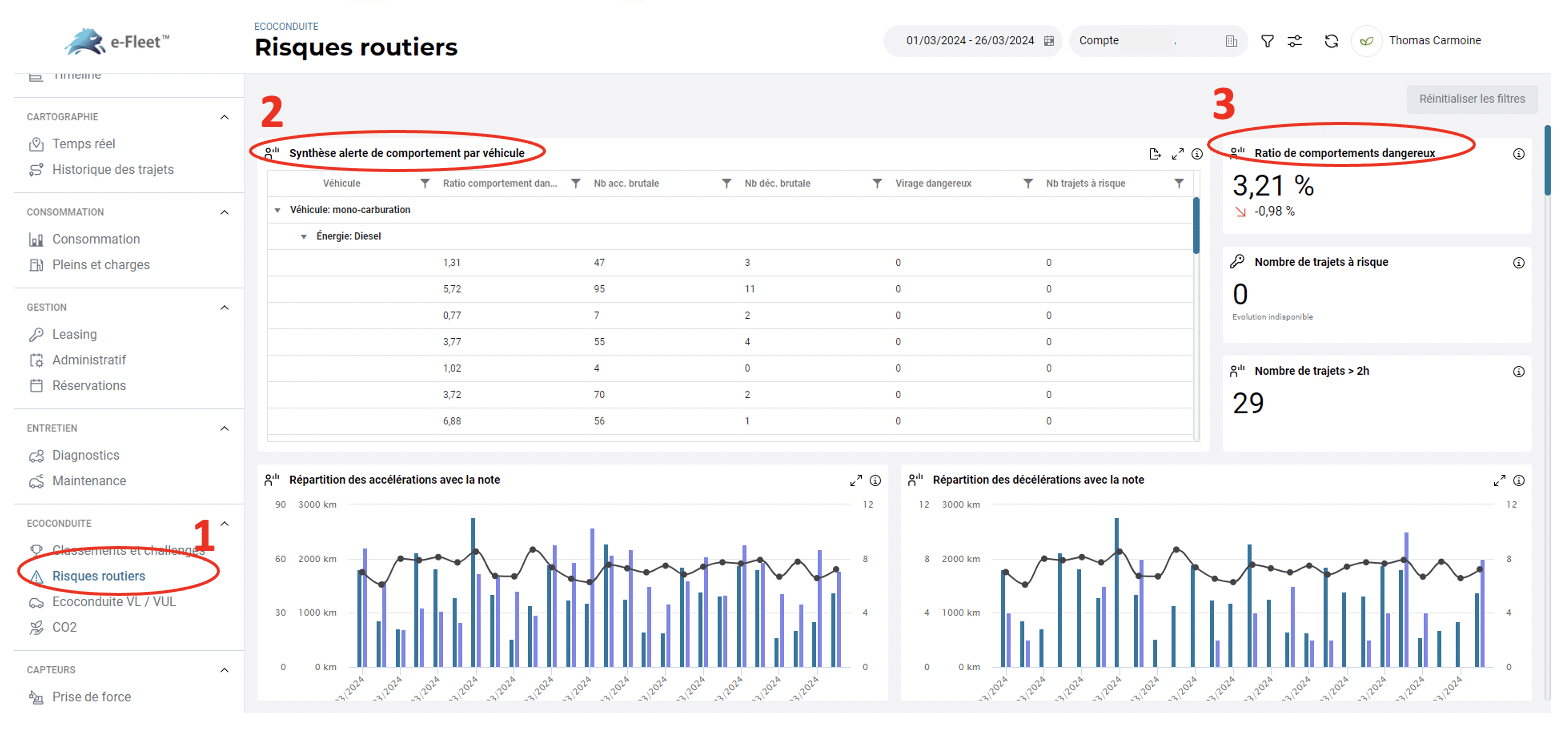1566x734 pixels.
Task: Collapse the Énergie: Diesel group row
Action: [303, 237]
